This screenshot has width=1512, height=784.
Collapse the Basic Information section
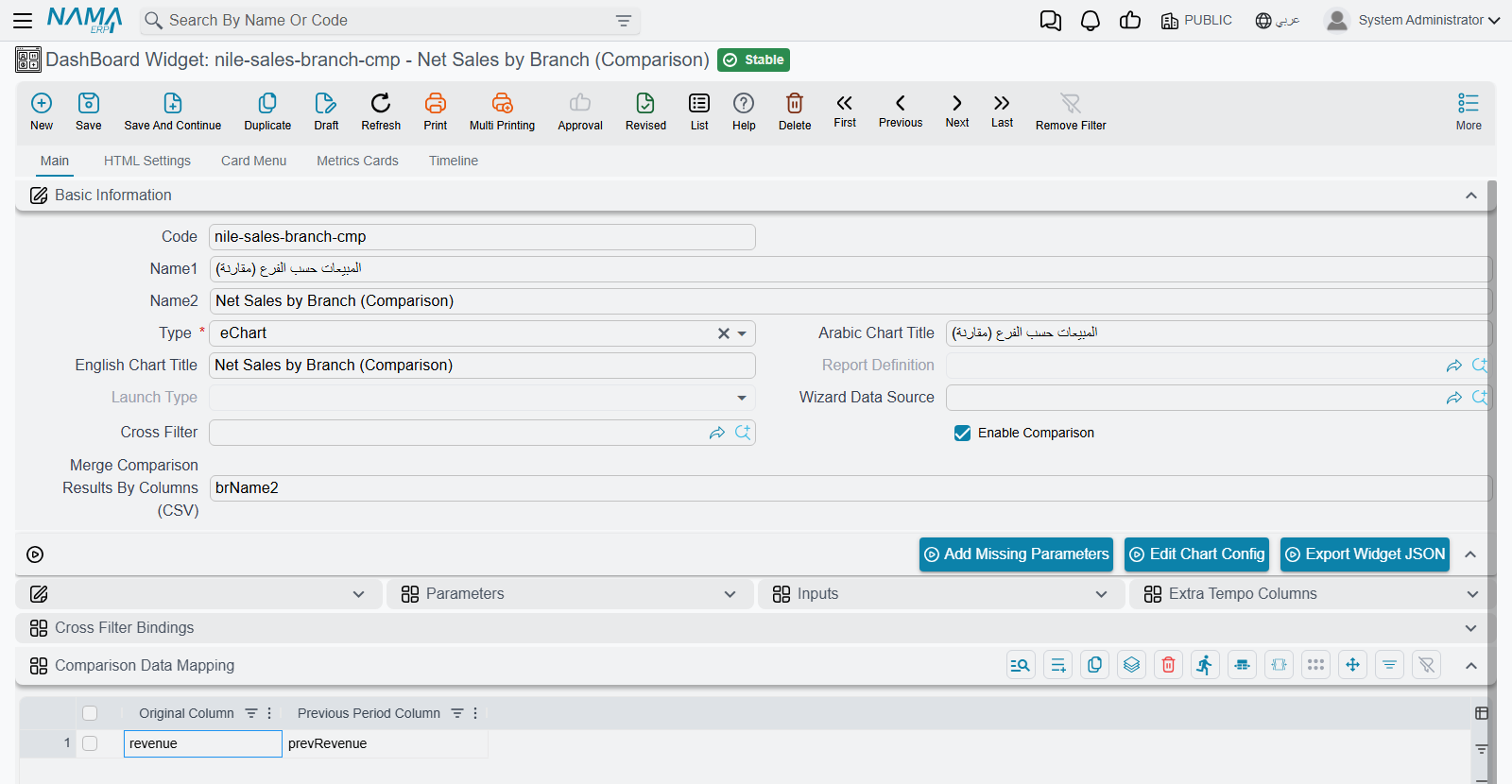coord(1470,196)
